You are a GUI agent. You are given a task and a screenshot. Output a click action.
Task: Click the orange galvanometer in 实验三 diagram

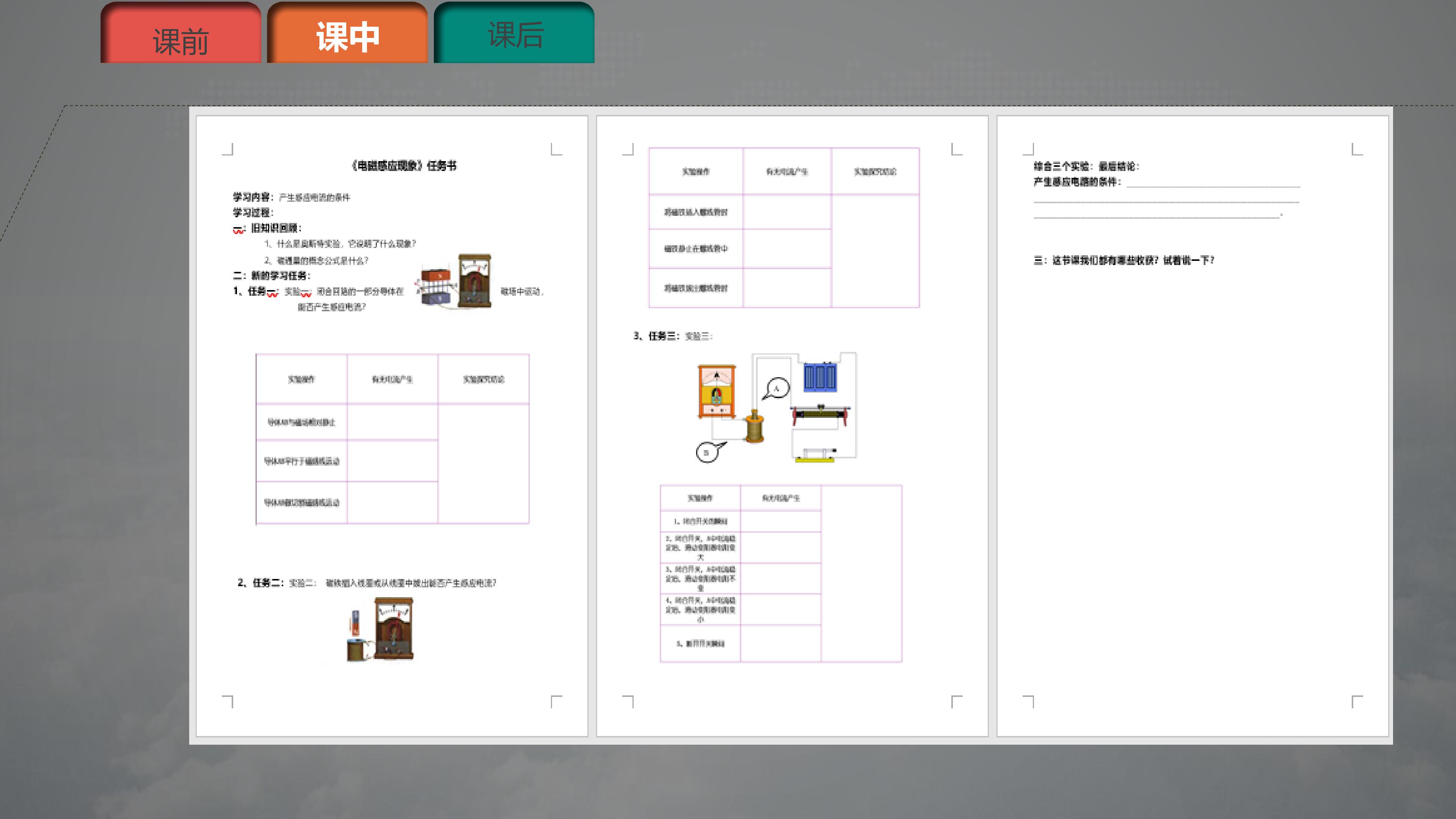pyautogui.click(x=716, y=392)
